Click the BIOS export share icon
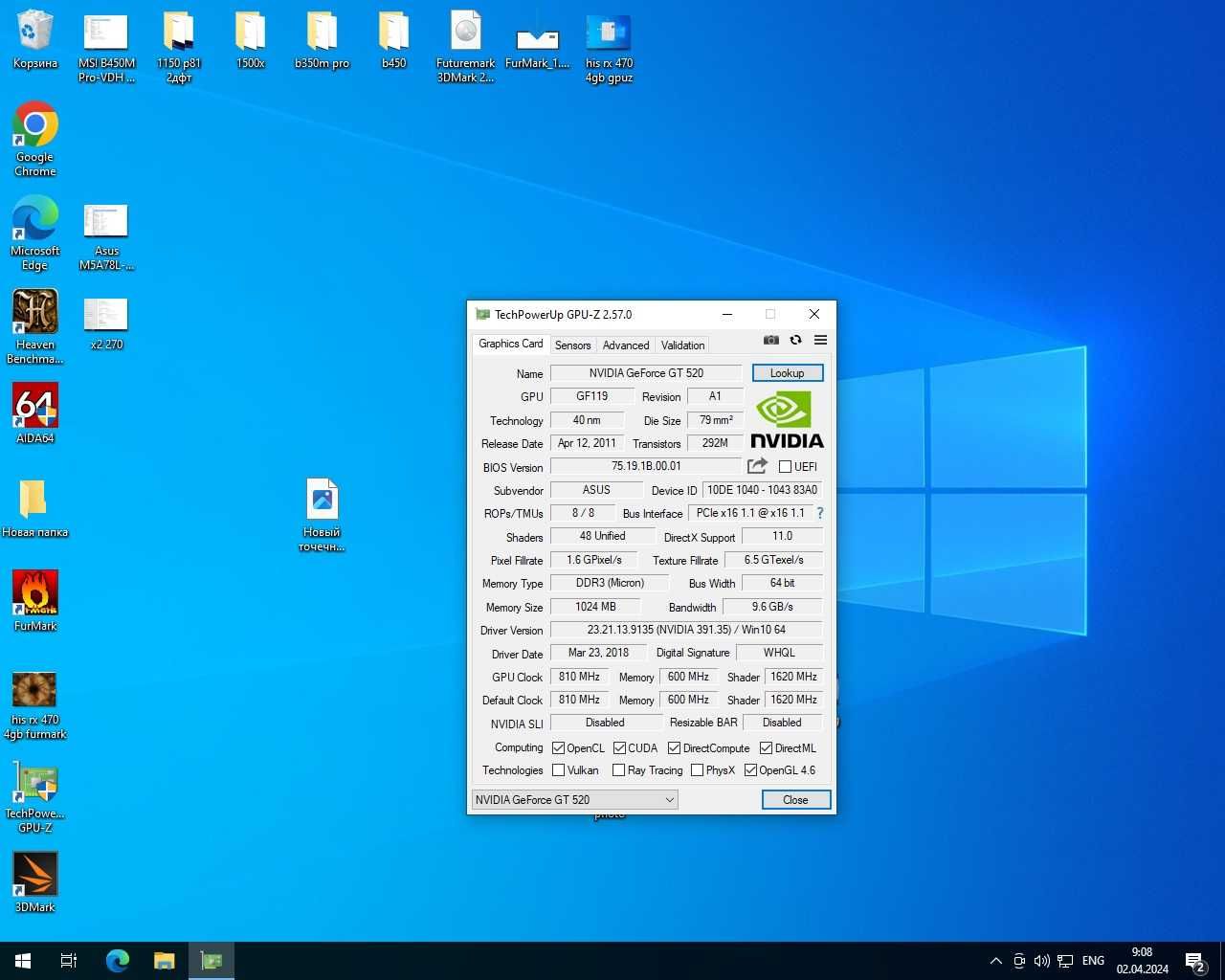This screenshot has height=980, width=1225. coord(757,466)
